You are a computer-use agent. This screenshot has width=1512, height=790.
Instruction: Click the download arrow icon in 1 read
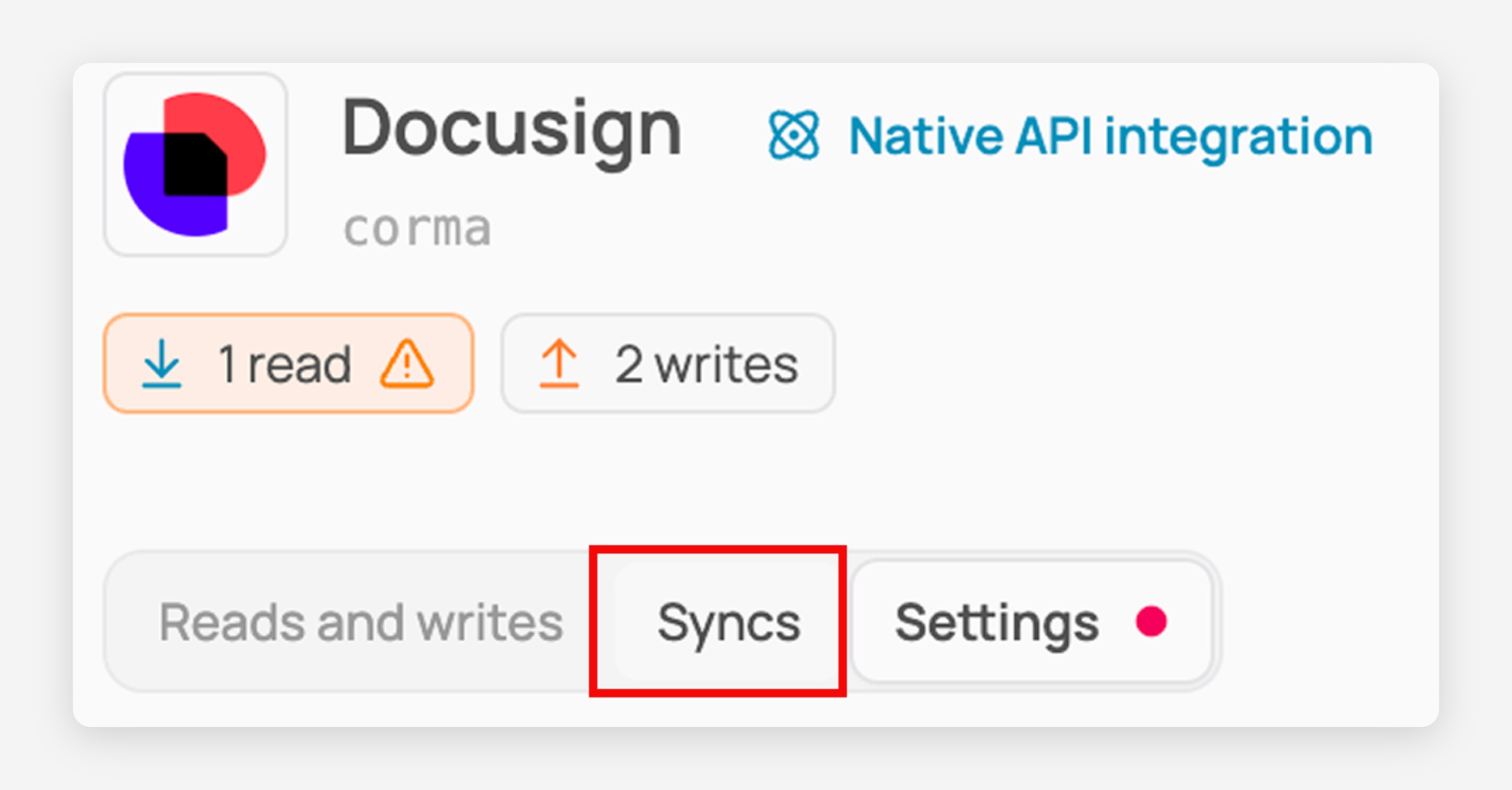(162, 364)
